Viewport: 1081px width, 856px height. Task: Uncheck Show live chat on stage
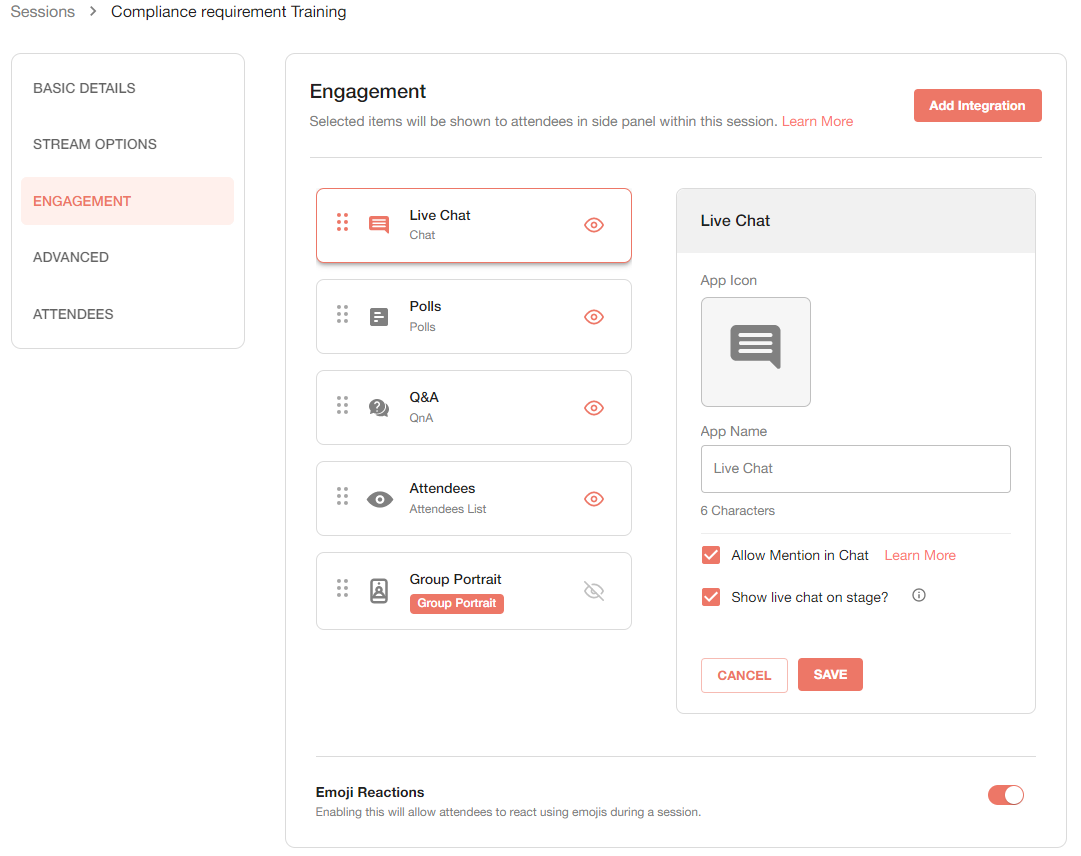pyautogui.click(x=711, y=597)
